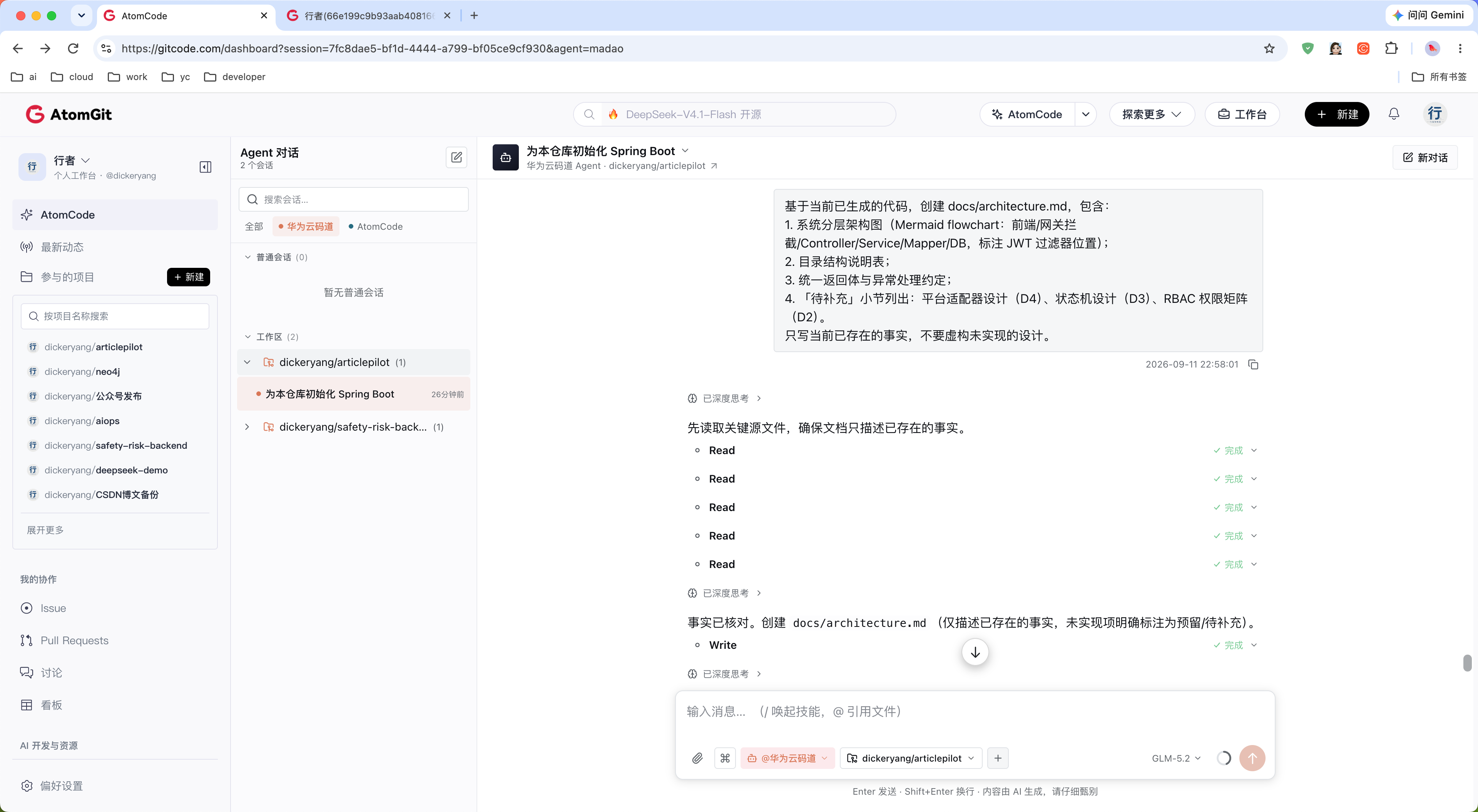Screen dimensions: 1478x812
Task: Close the AtomCode browser tab
Action: click(x=264, y=15)
